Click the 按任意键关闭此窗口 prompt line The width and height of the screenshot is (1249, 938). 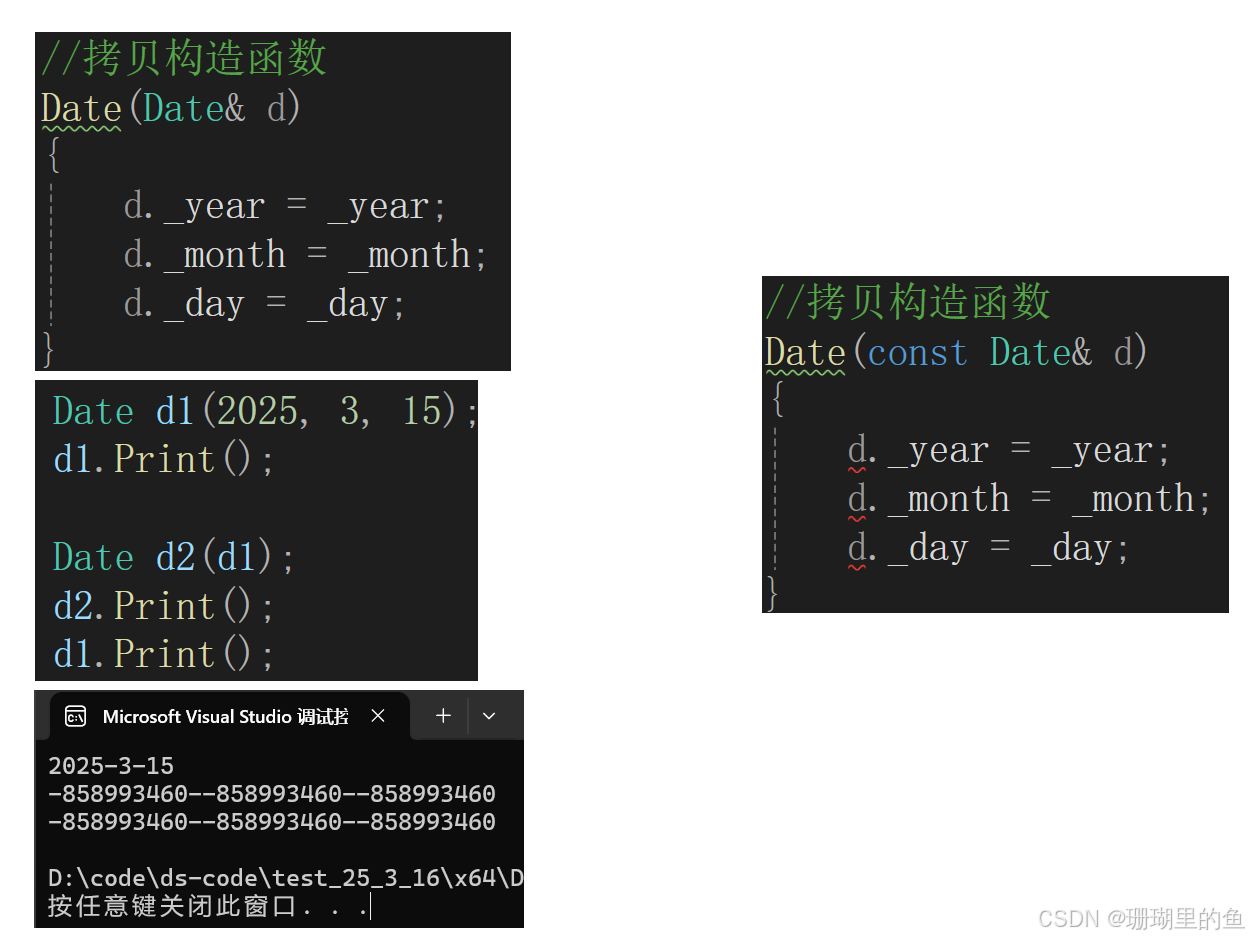[x=210, y=907]
